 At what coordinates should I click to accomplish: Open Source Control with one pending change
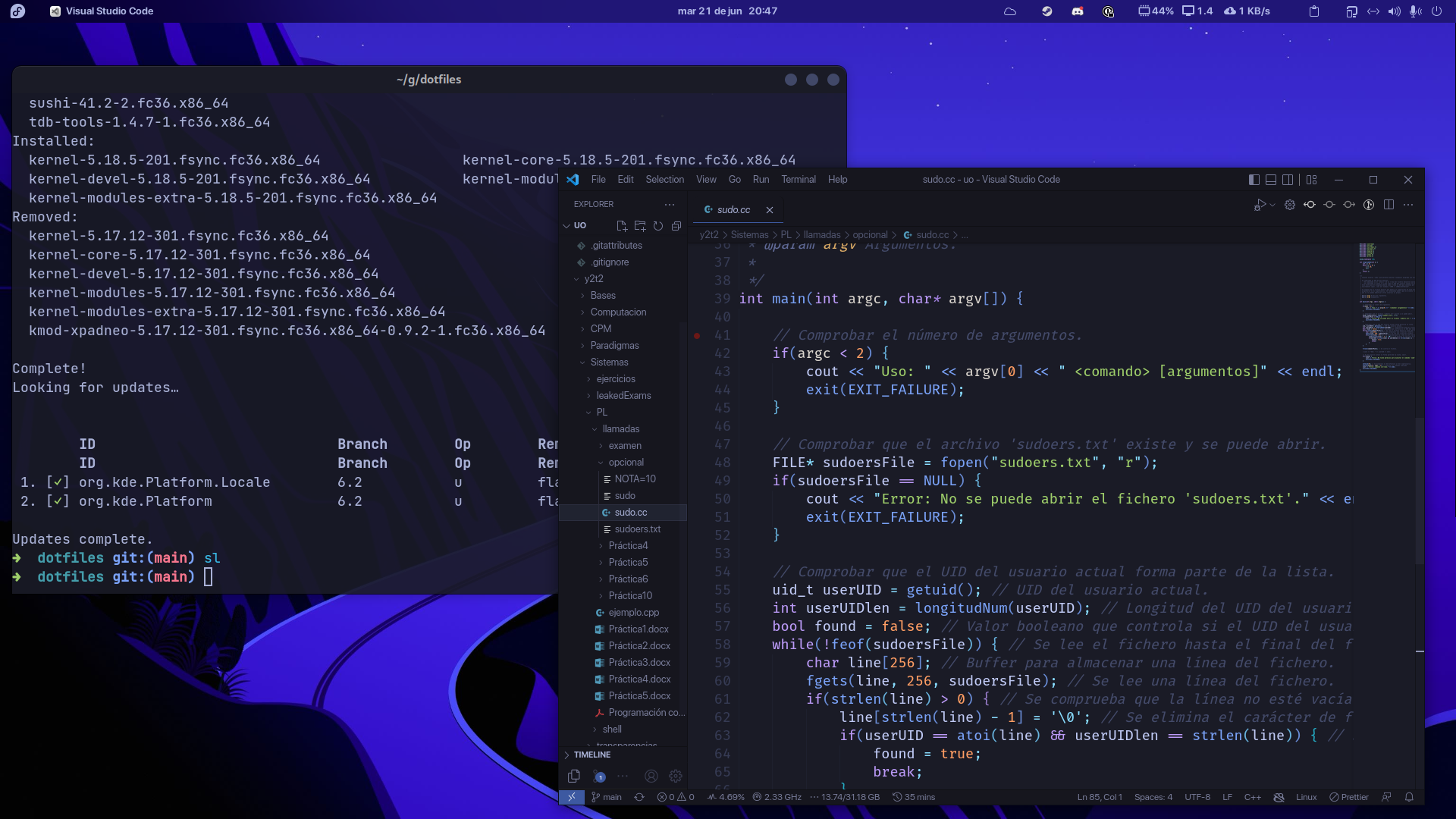pos(599,776)
